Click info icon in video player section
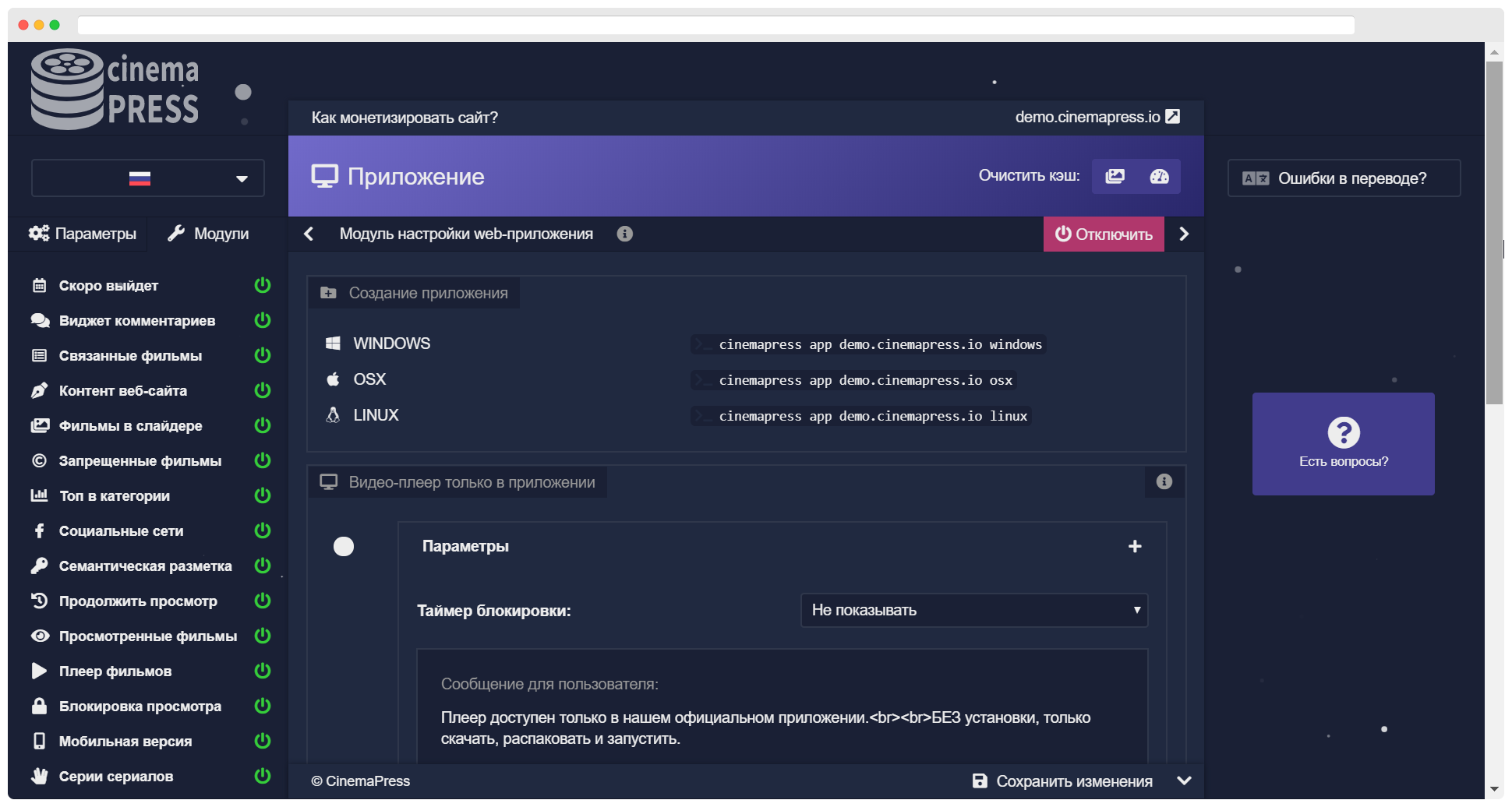The height and width of the screenshot is (807, 1512). [x=1164, y=481]
